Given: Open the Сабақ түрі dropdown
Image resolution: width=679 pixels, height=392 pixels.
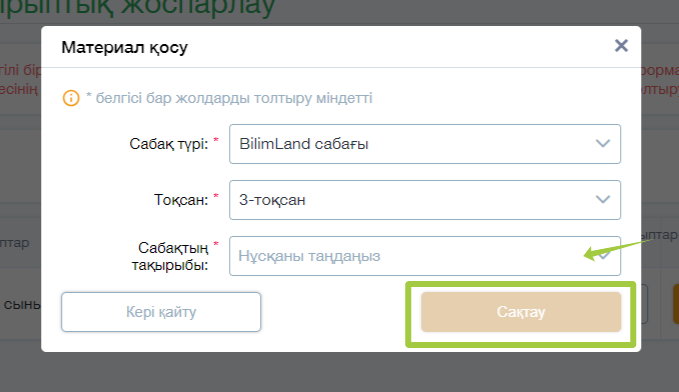Looking at the screenshot, I should [x=425, y=144].
